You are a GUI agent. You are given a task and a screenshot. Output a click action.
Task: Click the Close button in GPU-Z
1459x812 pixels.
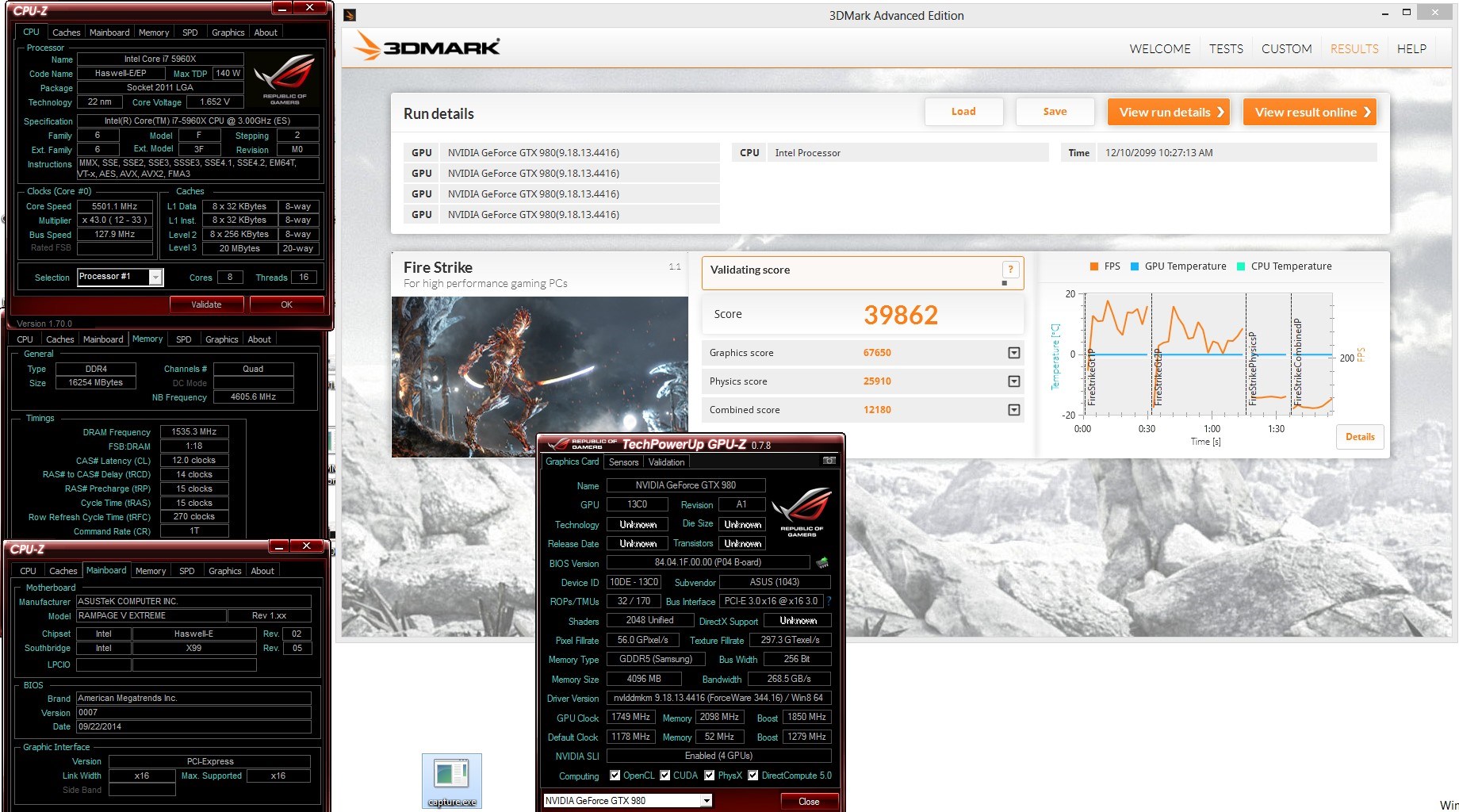[809, 802]
